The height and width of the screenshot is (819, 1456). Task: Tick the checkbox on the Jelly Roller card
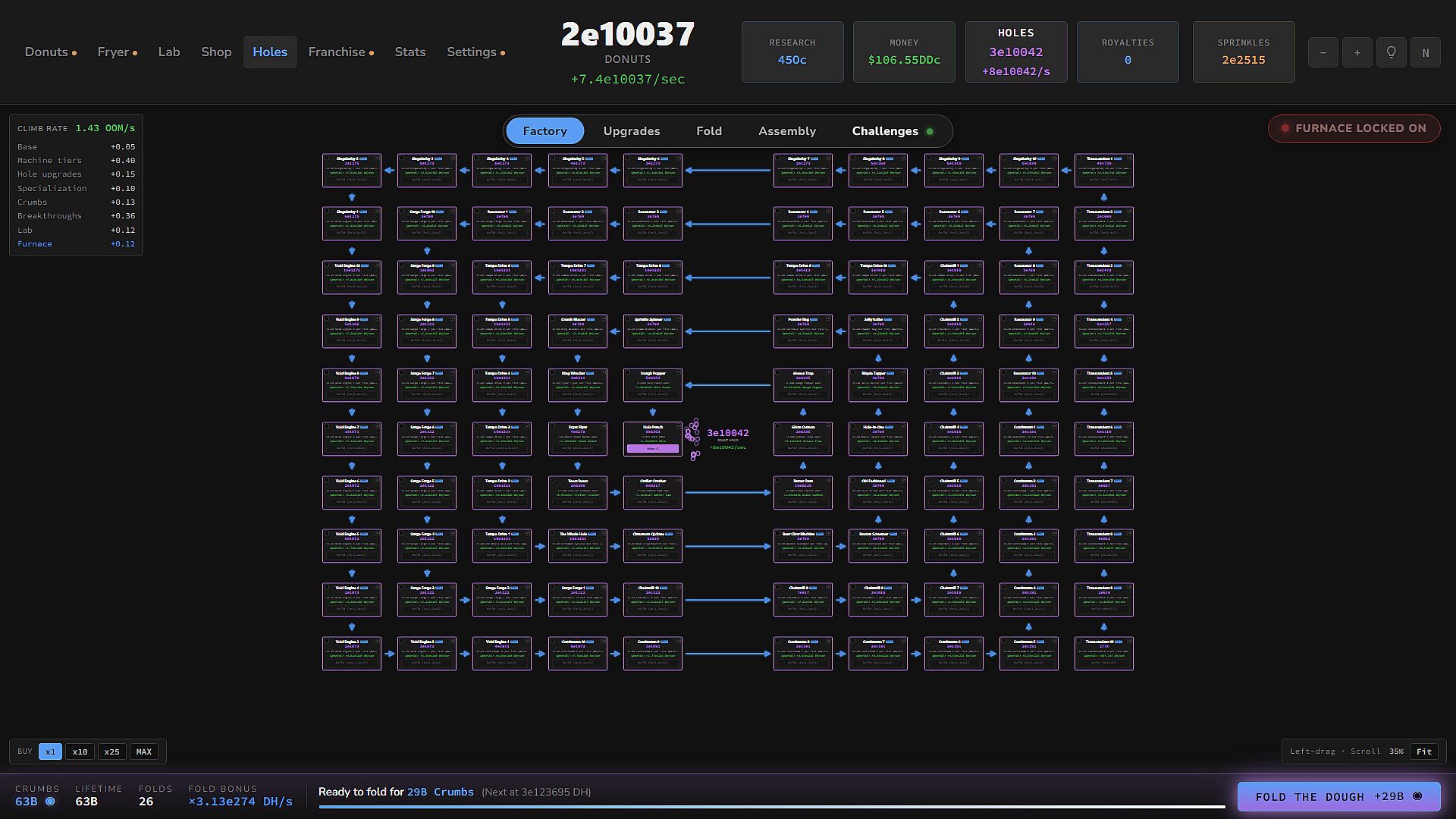click(x=853, y=318)
